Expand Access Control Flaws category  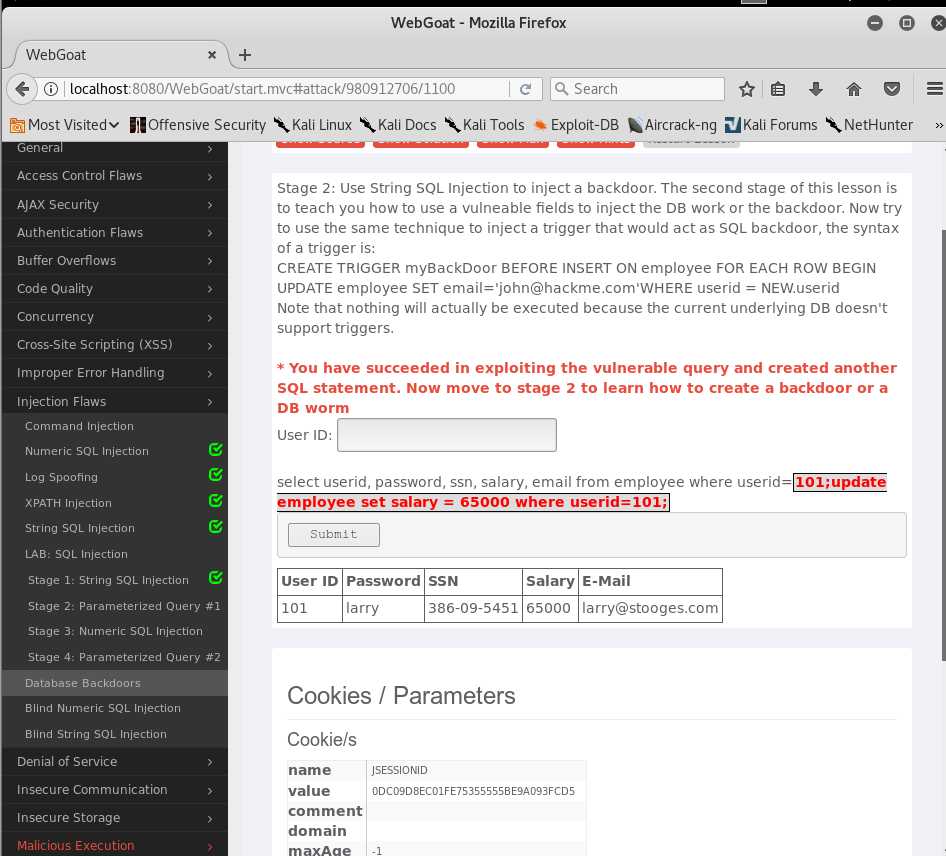pos(115,176)
